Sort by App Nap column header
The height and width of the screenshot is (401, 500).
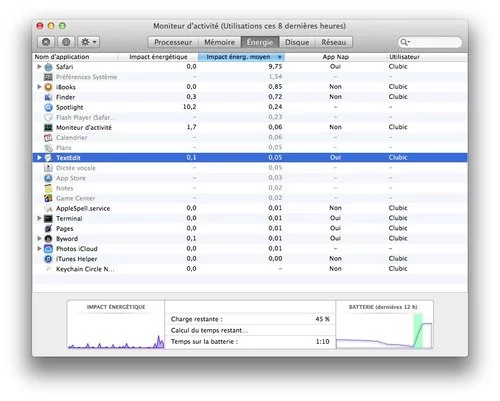(335, 57)
